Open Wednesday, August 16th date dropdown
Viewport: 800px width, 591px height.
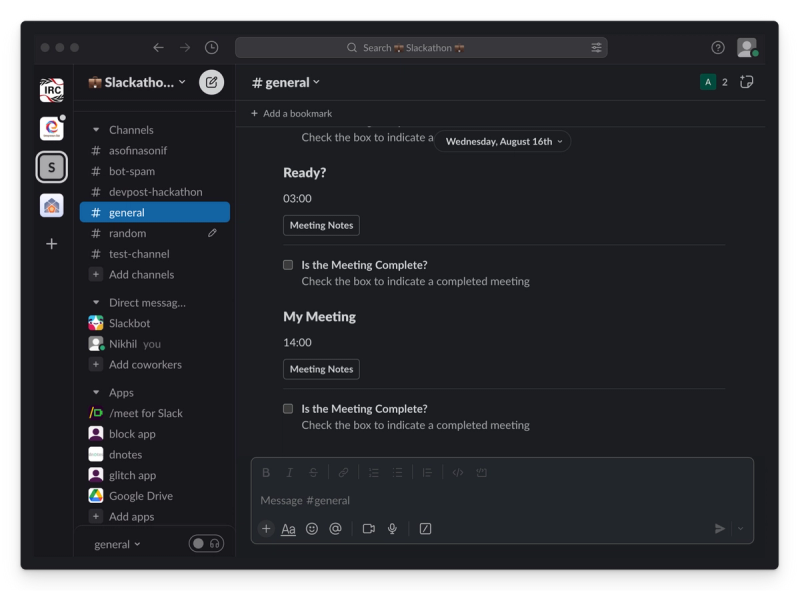click(503, 141)
